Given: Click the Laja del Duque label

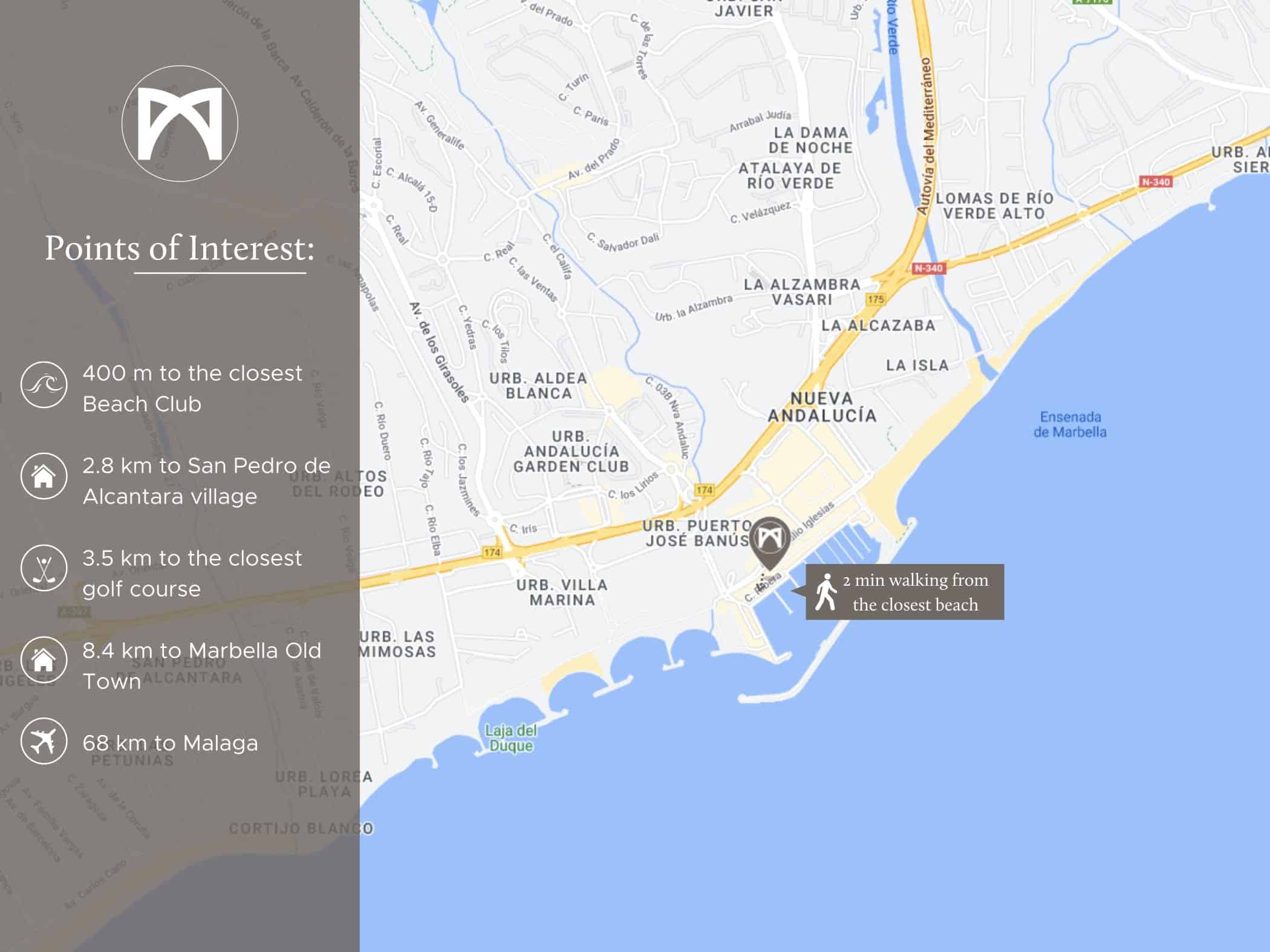Looking at the screenshot, I should tap(511, 738).
